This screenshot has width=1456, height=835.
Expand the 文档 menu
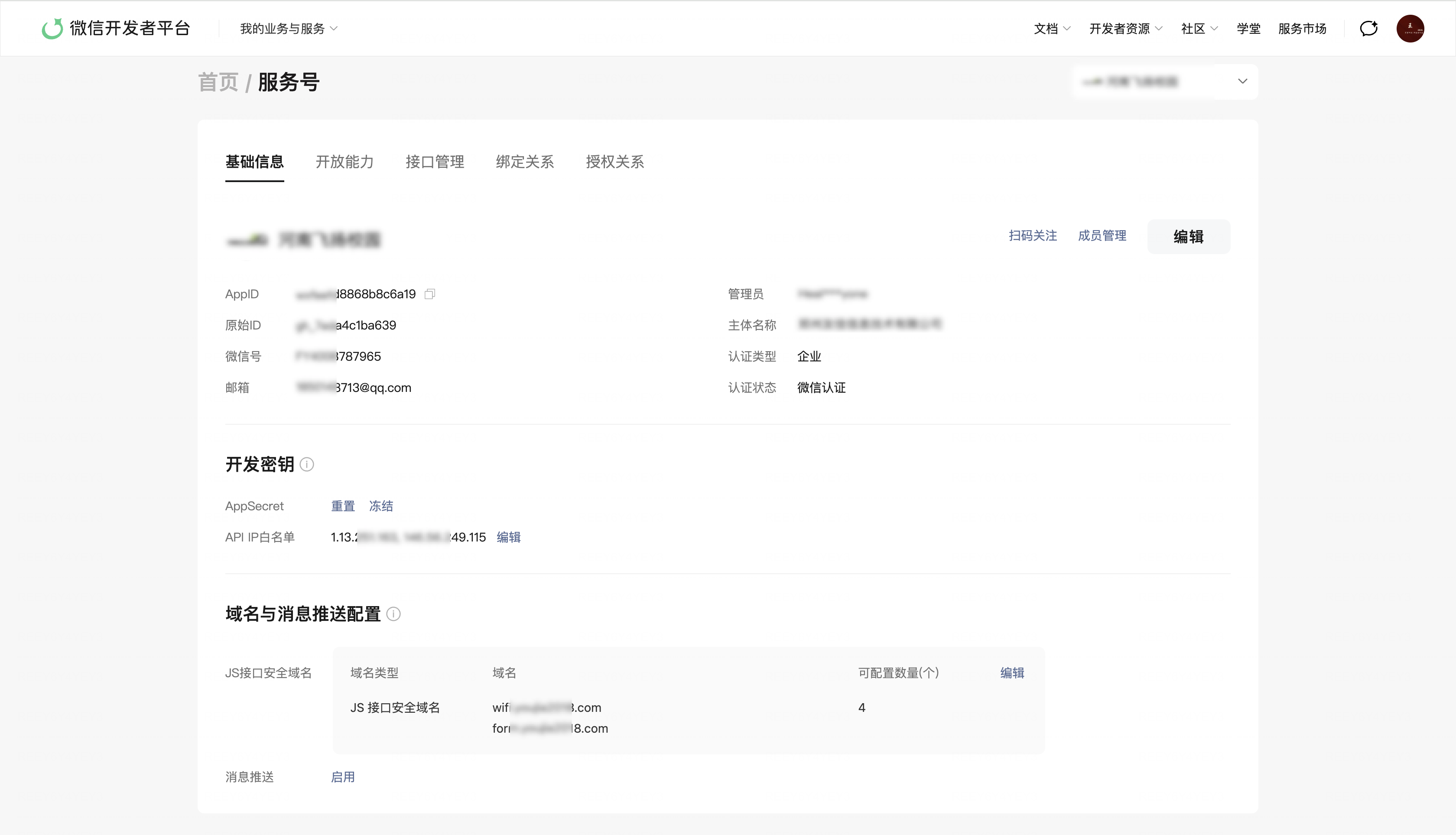tap(1052, 29)
